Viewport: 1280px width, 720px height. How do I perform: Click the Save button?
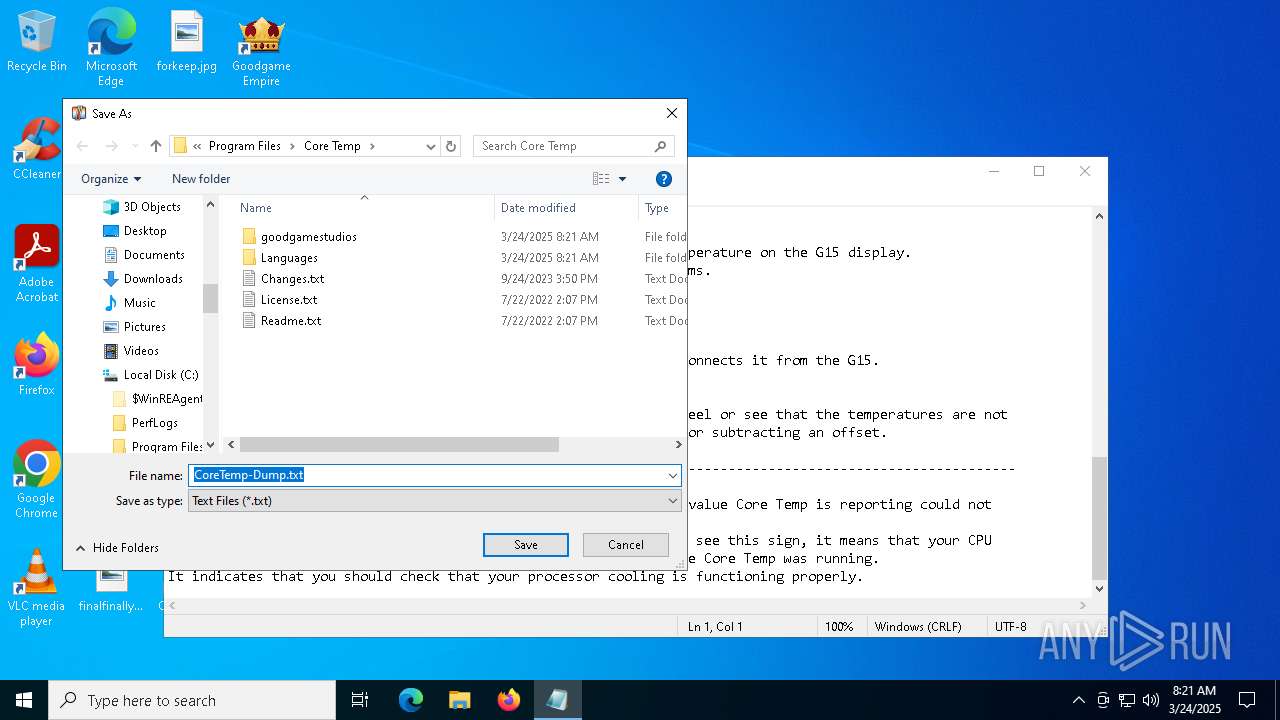click(x=526, y=545)
